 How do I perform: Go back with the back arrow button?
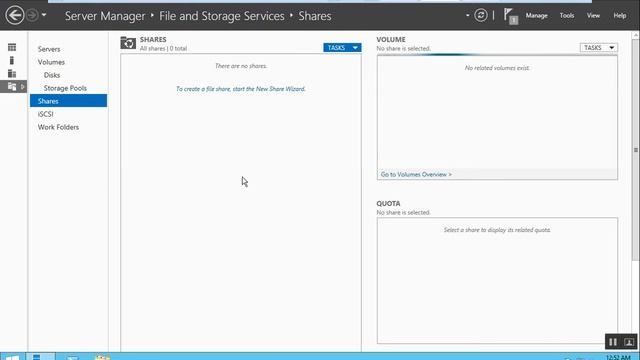click(x=15, y=16)
